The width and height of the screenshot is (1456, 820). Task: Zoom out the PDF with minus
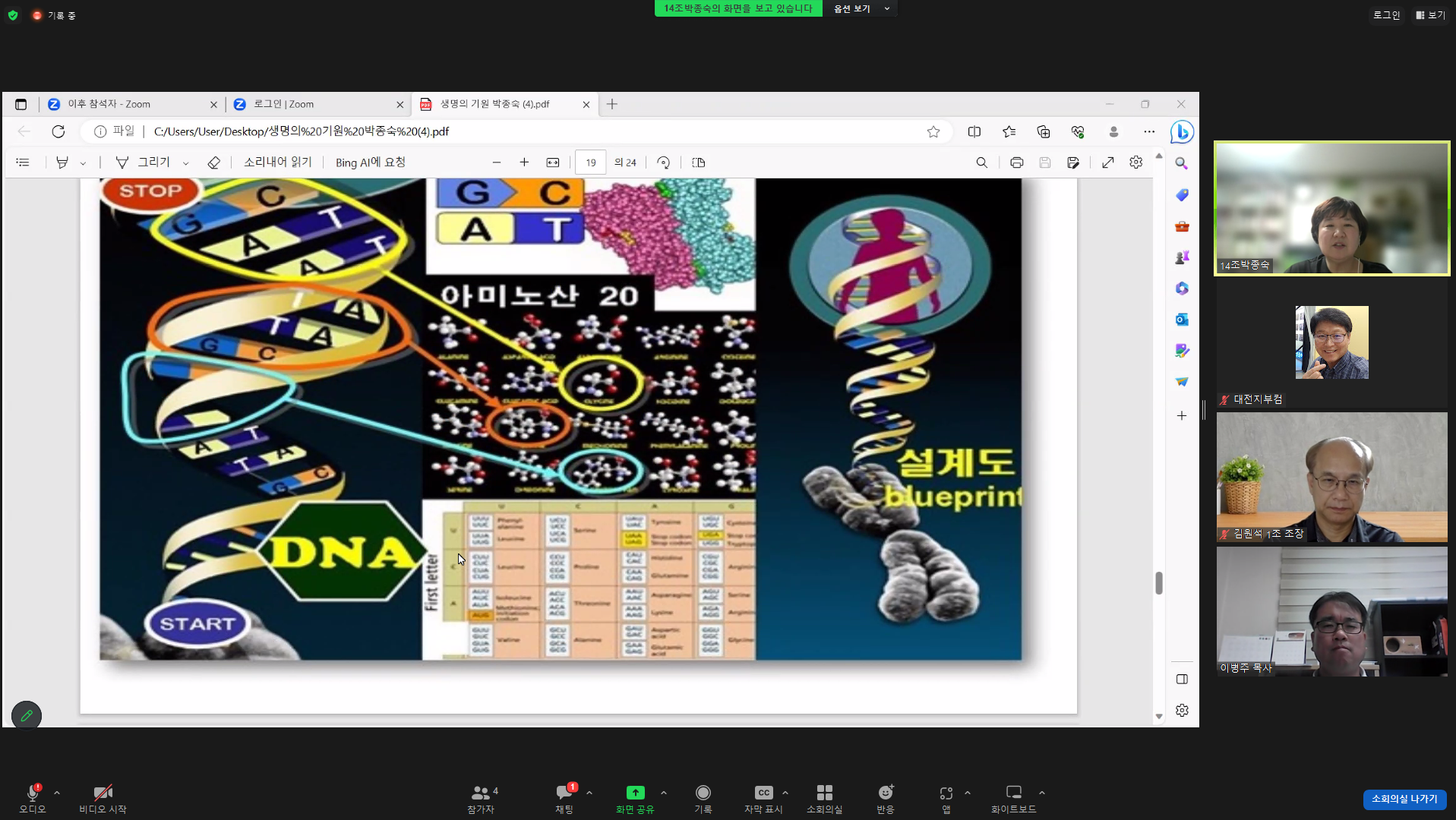[497, 162]
